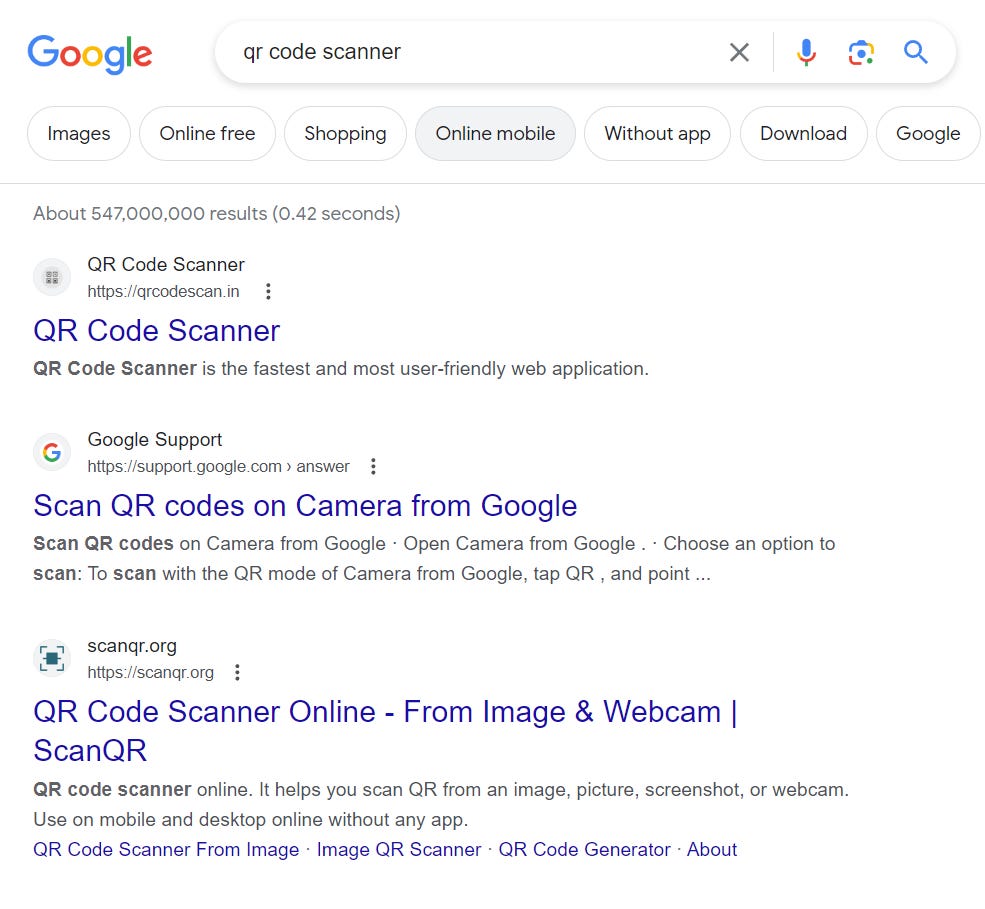Click the qrcodescan.in site favicon

pos(51,276)
